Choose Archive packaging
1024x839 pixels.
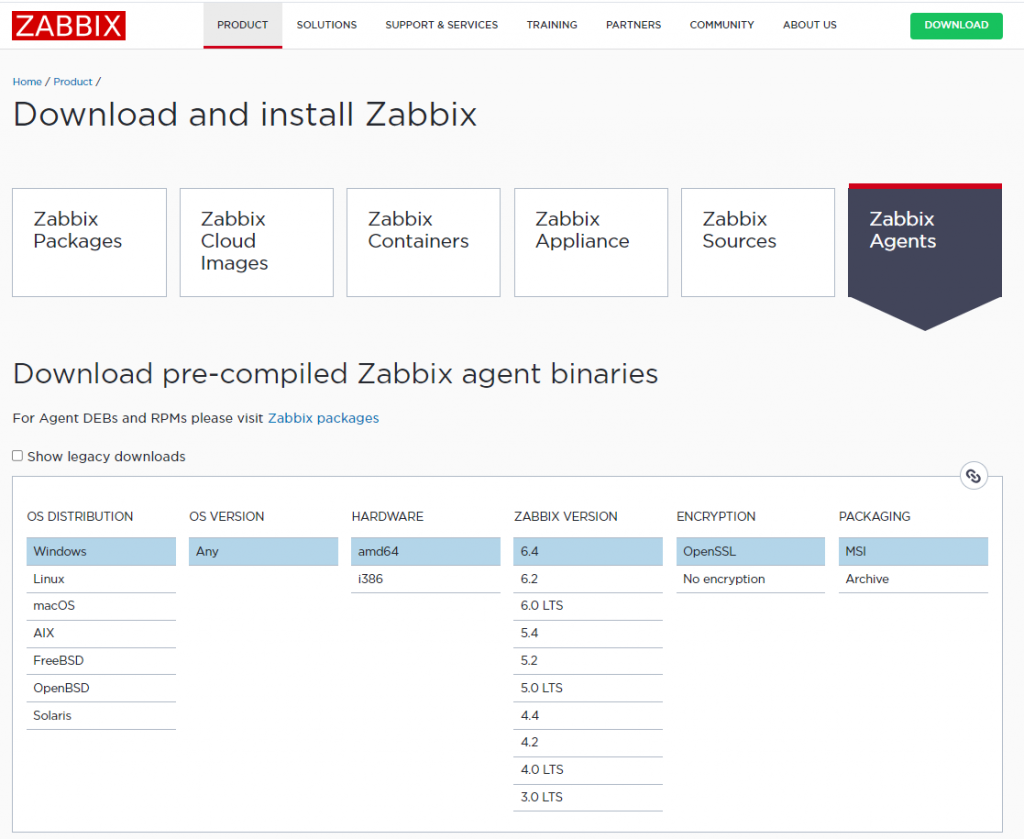click(914, 579)
